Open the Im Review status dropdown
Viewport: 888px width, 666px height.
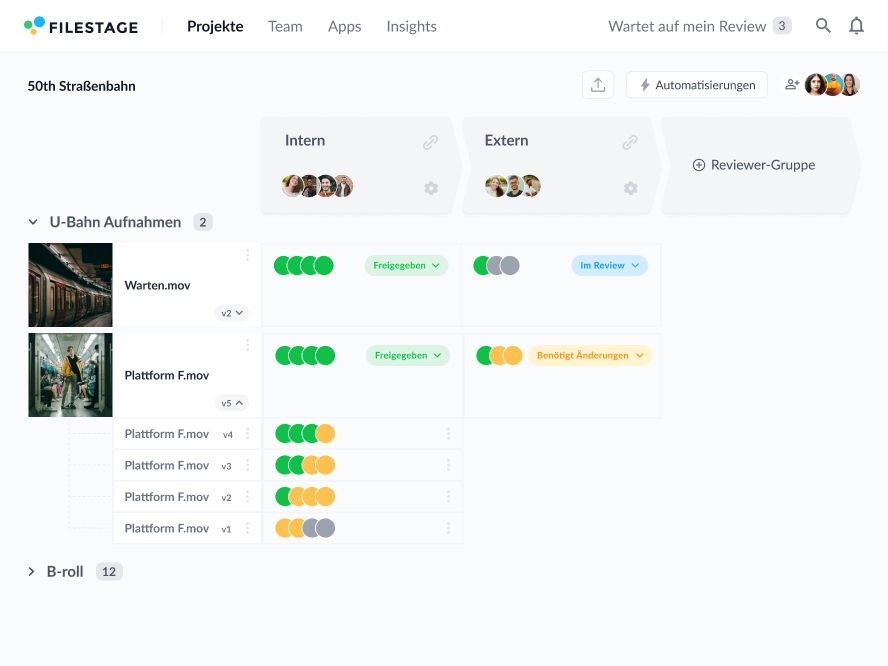point(609,265)
